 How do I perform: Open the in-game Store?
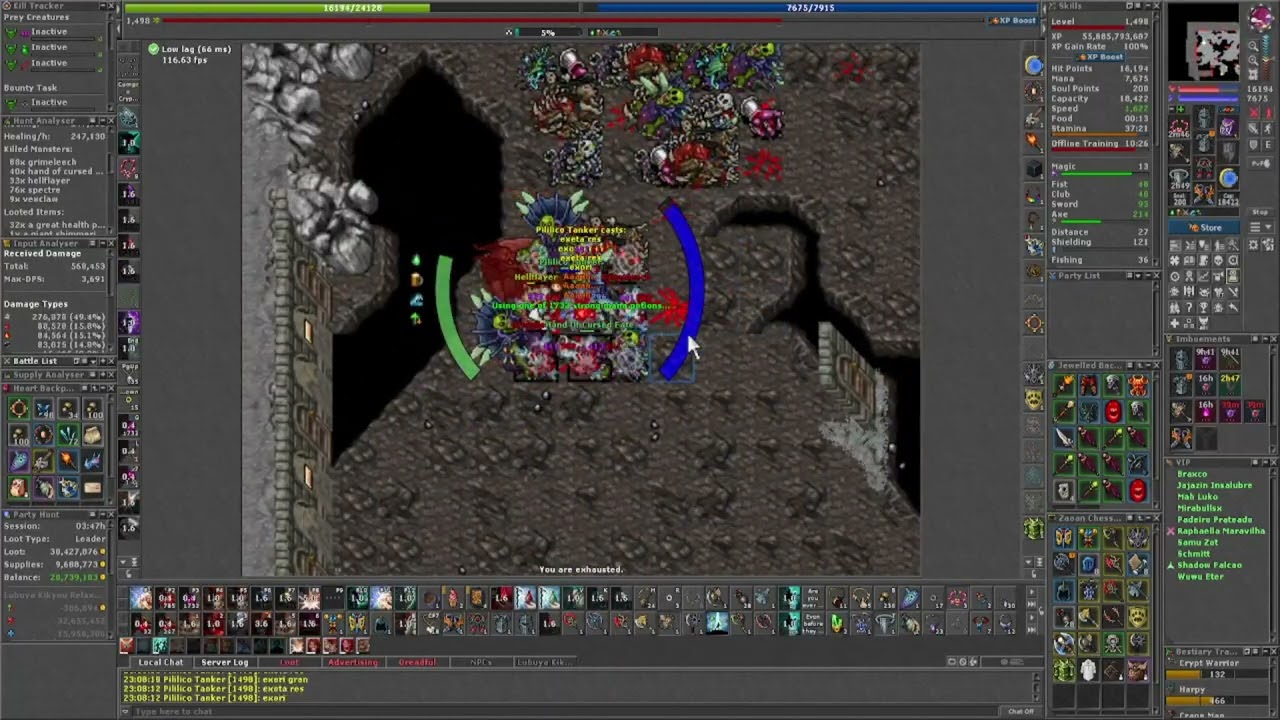(1203, 227)
